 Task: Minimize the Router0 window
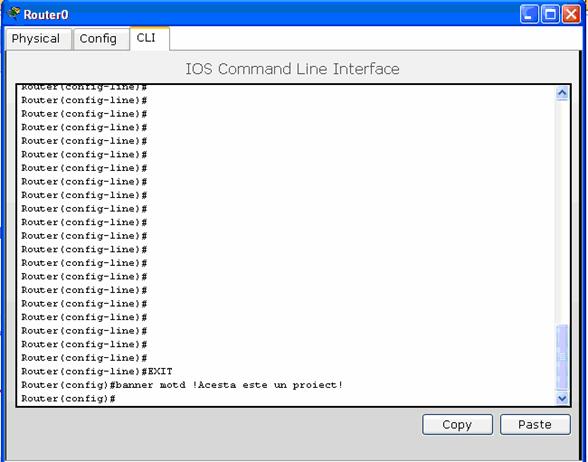click(x=529, y=15)
